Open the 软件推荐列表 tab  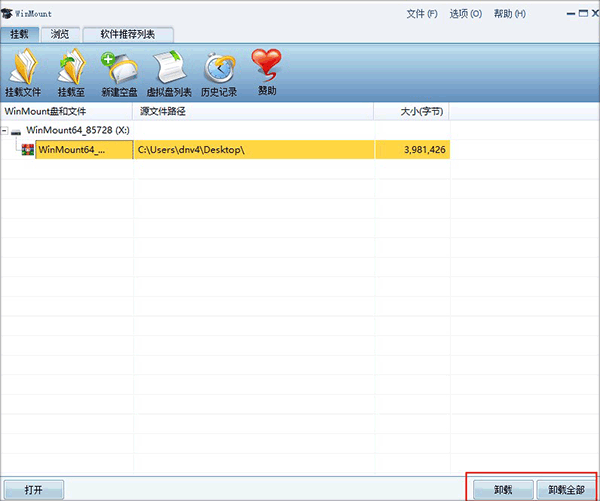click(128, 34)
